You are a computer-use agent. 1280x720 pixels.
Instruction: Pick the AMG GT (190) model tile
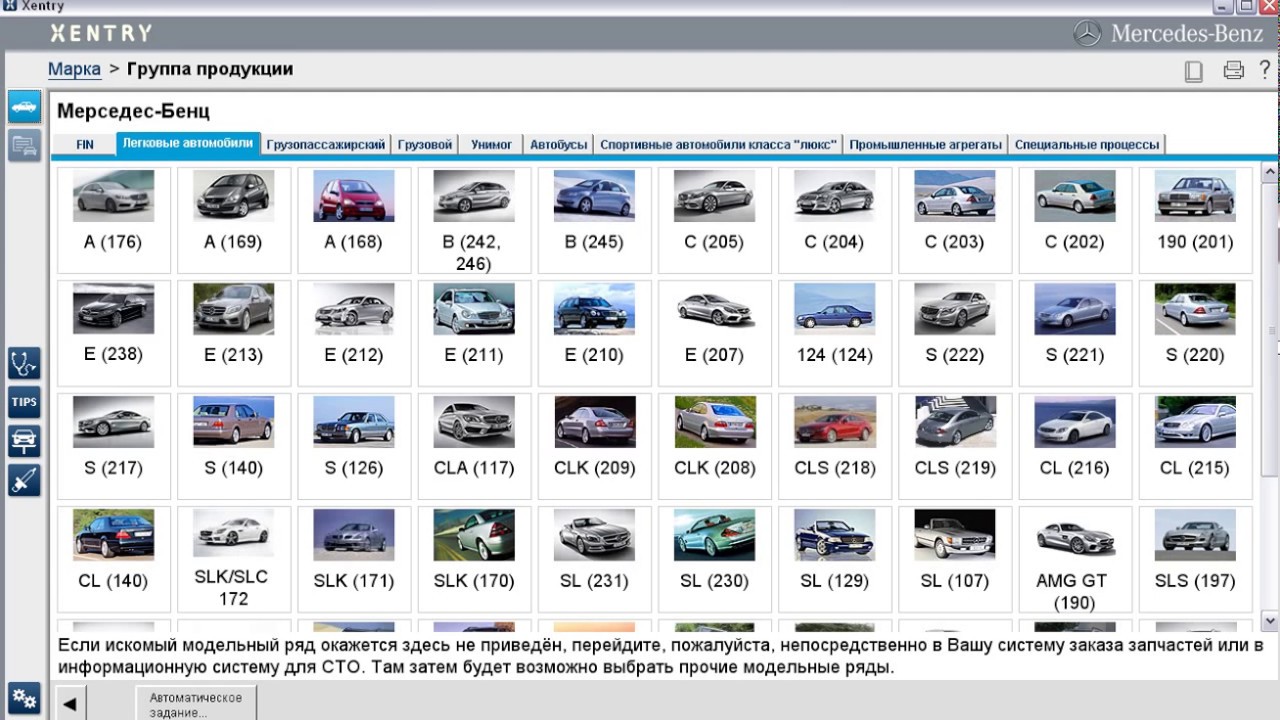pyautogui.click(x=1076, y=559)
